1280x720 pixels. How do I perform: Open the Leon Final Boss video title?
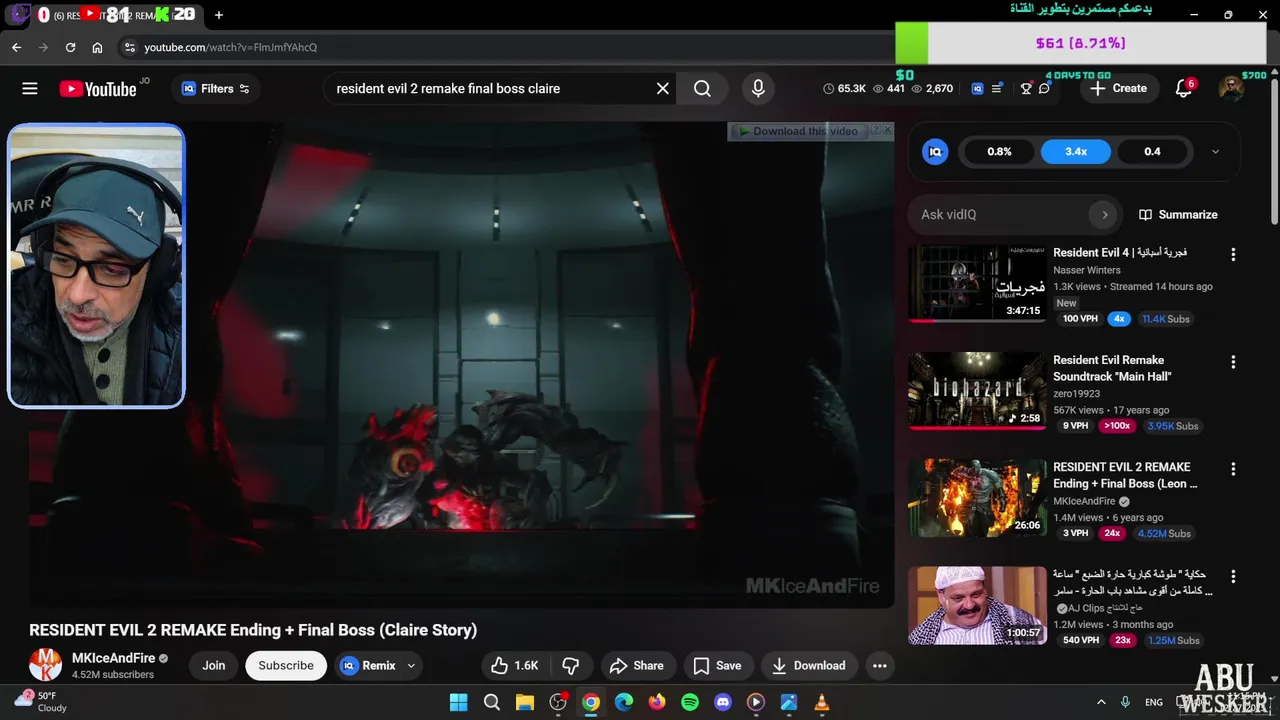pos(1125,475)
